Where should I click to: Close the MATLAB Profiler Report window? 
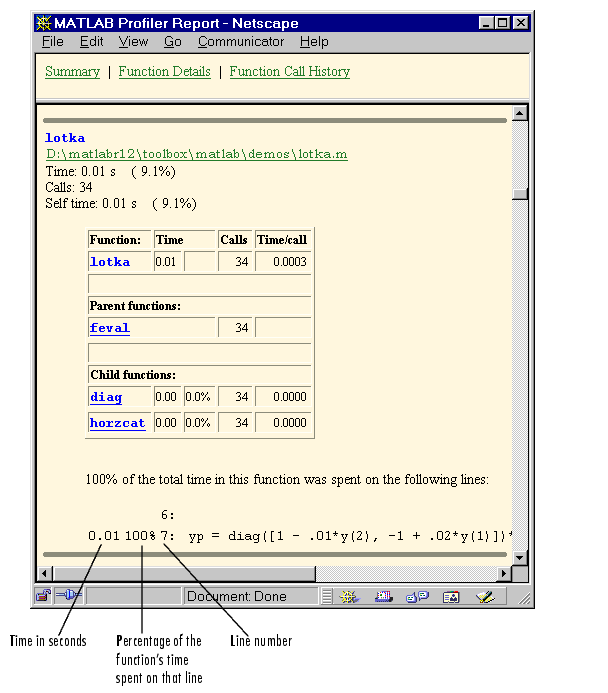click(521, 23)
